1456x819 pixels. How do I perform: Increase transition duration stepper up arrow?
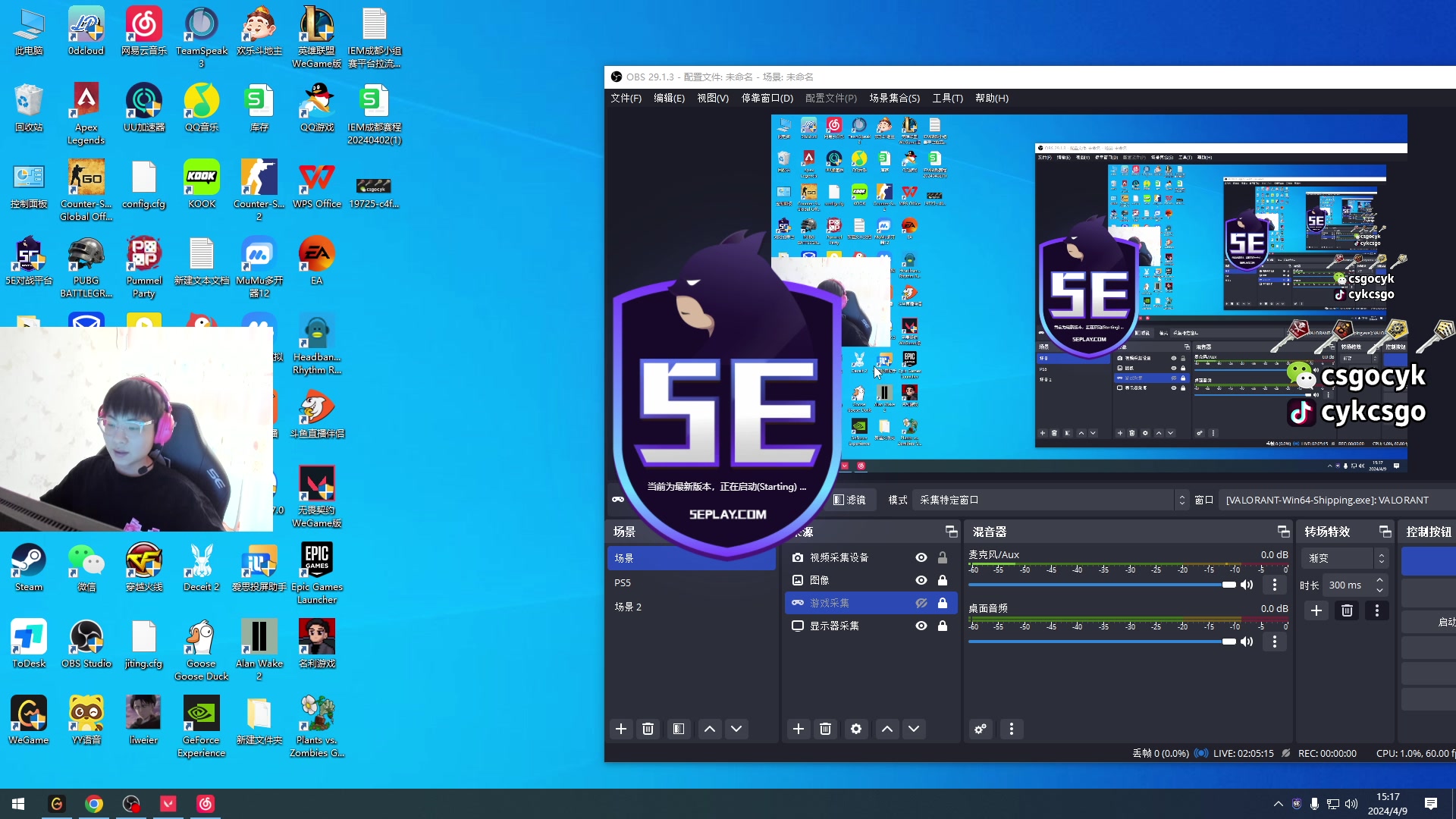[1379, 580]
